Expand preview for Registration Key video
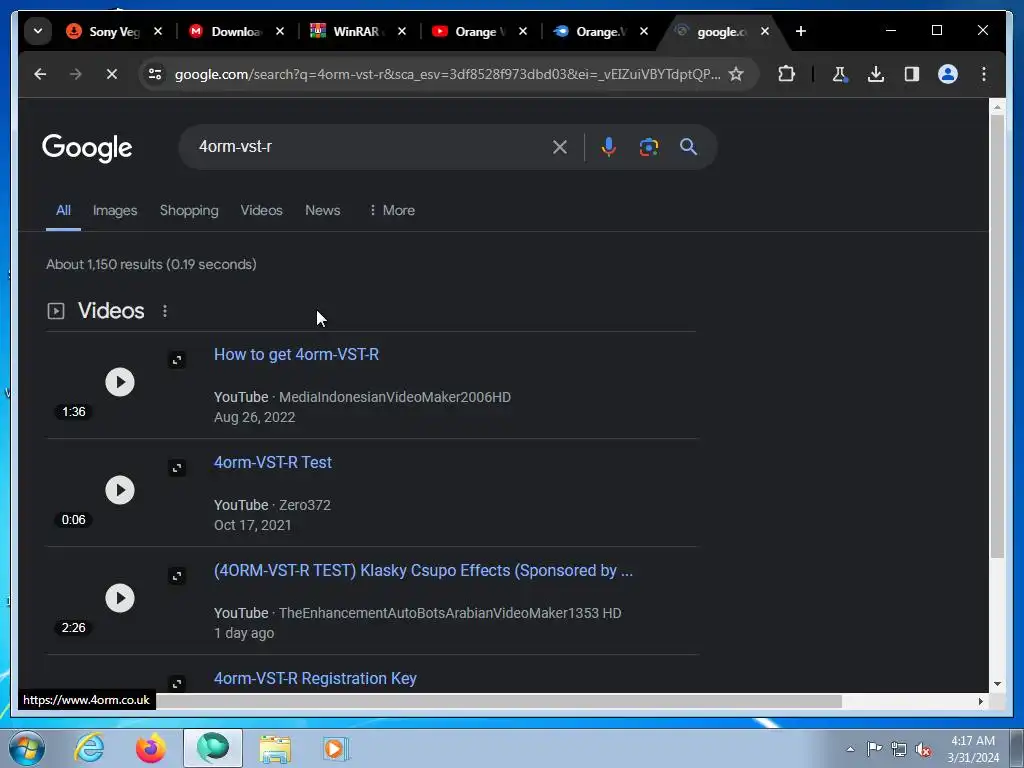Viewport: 1024px width, 768px height. 177,683
